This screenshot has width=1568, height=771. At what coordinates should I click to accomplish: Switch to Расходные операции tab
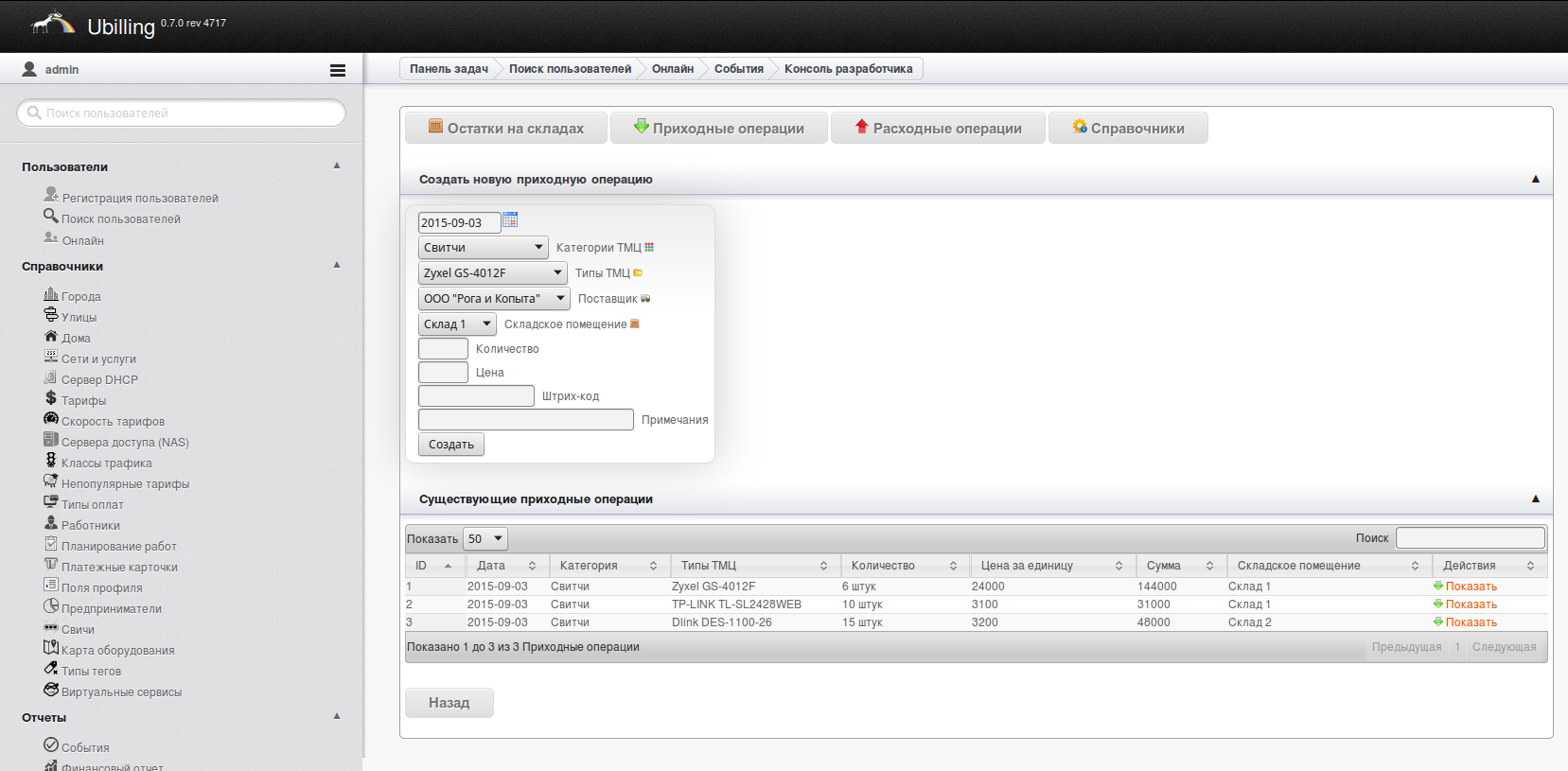click(938, 129)
